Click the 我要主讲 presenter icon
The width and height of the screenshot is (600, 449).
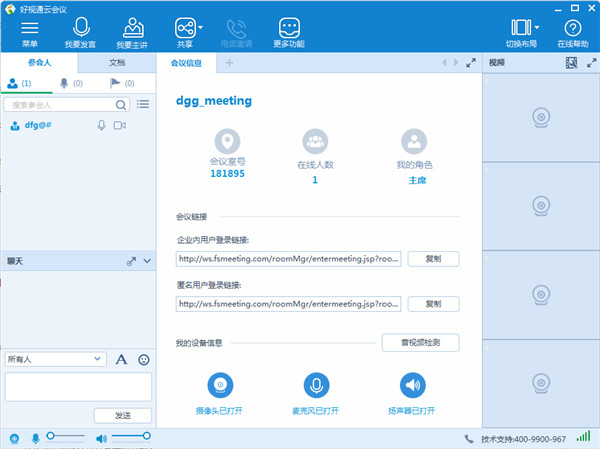(x=133, y=29)
